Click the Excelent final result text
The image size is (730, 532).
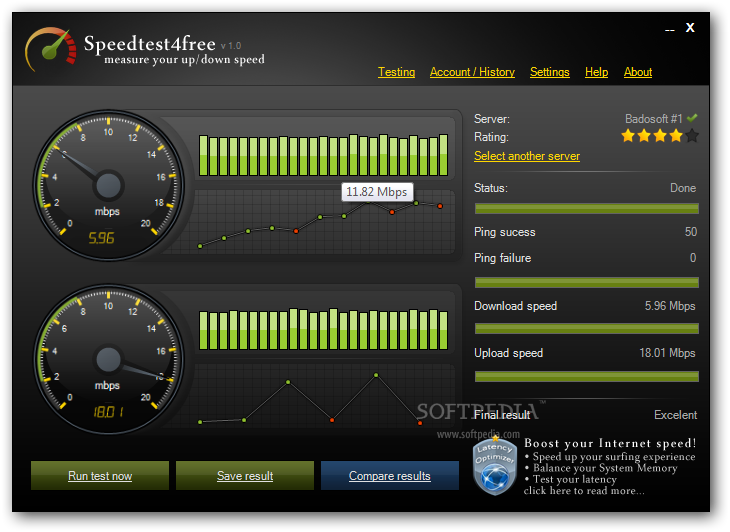pos(675,415)
